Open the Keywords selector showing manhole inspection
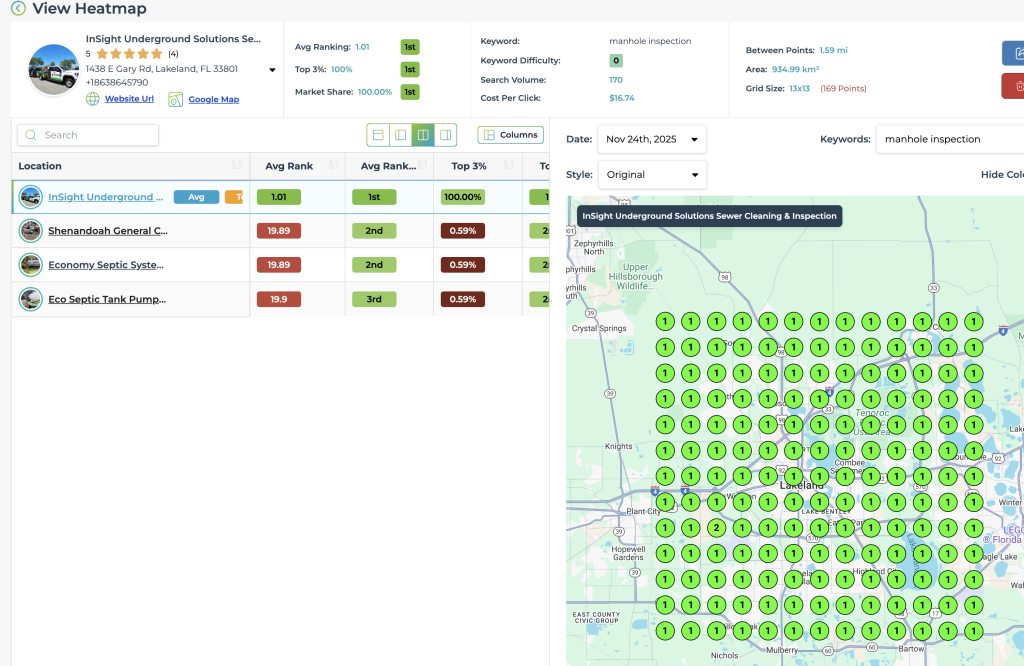This screenshot has height=666, width=1024. [950, 139]
